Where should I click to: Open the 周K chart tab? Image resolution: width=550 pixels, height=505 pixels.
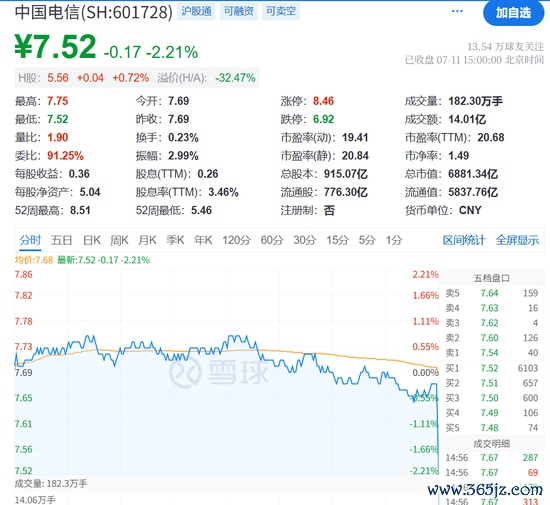(119, 240)
